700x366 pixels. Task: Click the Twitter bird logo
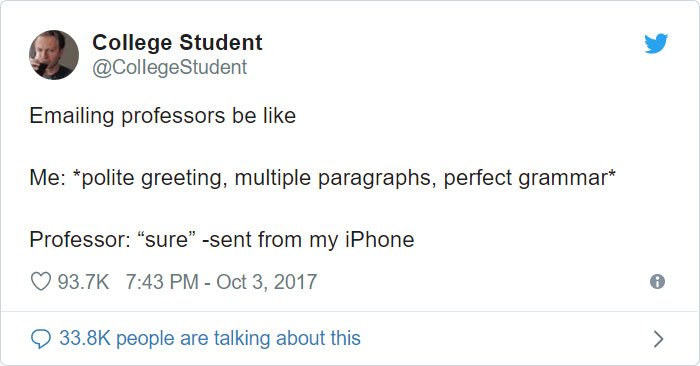(x=656, y=43)
